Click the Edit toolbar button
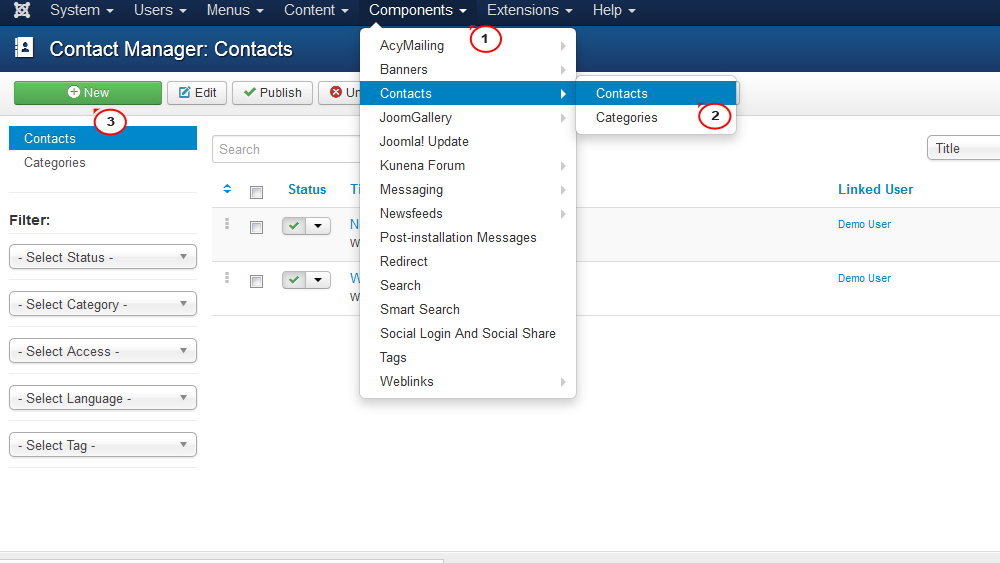1000x563 pixels. tap(197, 92)
